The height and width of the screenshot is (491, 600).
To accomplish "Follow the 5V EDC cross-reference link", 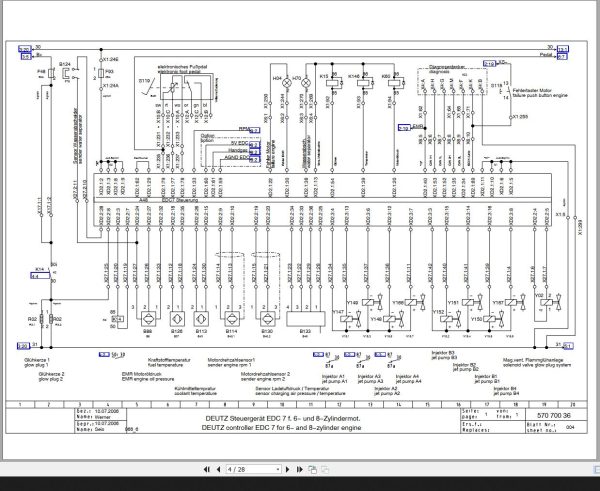I will coord(254,145).
